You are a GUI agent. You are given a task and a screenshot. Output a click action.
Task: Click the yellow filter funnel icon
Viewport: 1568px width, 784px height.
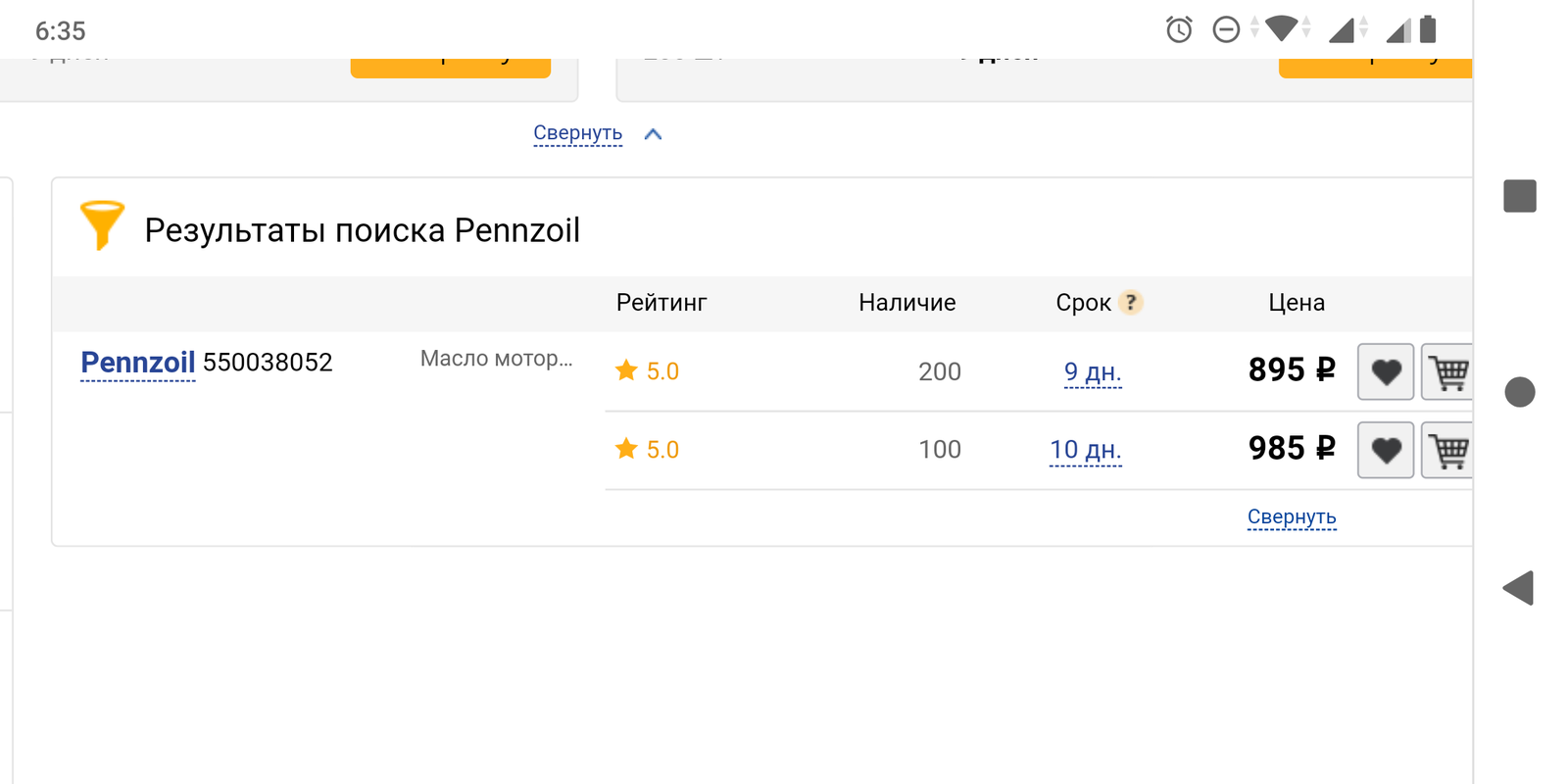tap(102, 225)
